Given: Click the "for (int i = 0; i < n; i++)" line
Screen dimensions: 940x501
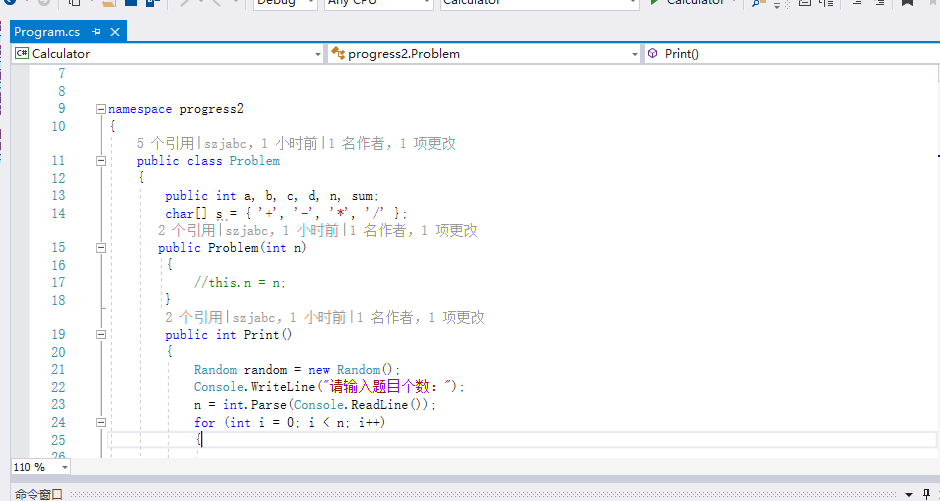Looking at the screenshot, I should point(289,422).
